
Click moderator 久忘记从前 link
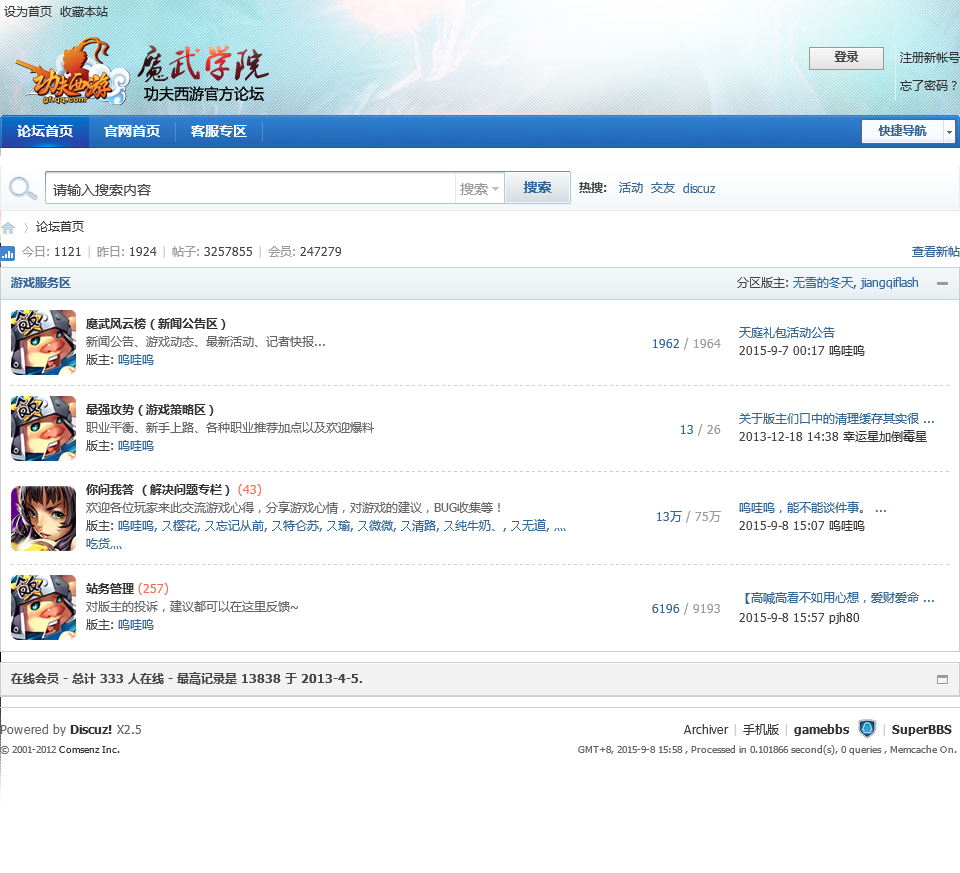pyautogui.click(x=235, y=526)
